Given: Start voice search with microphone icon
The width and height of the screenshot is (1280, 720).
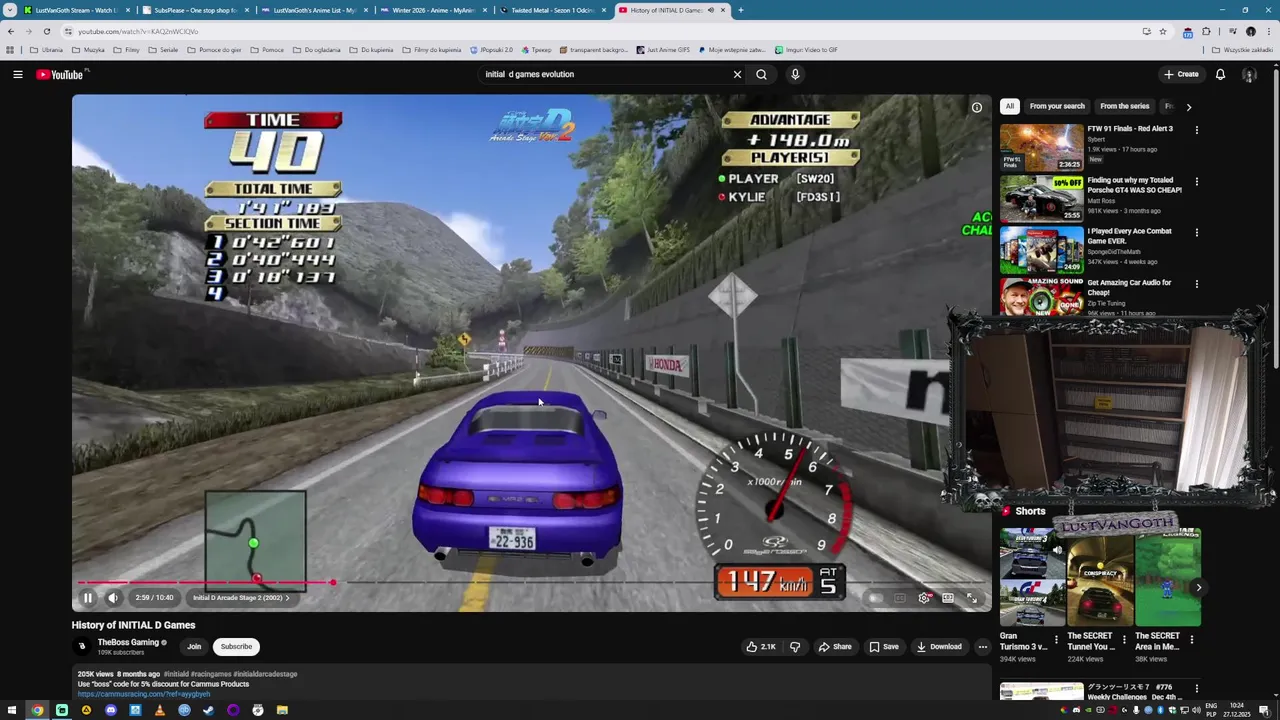Looking at the screenshot, I should [x=795, y=74].
